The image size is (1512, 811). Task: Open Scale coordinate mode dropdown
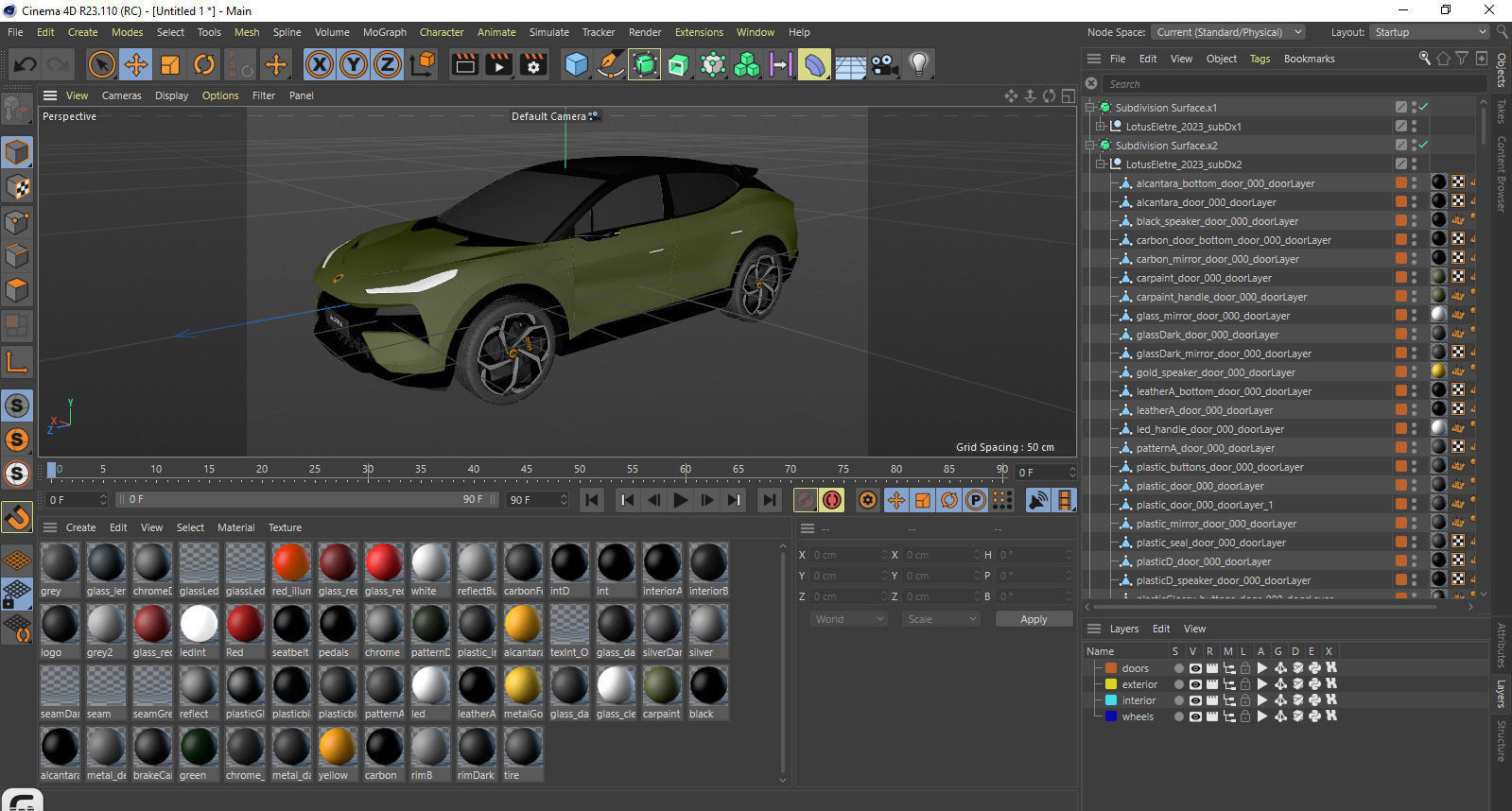coord(940,619)
